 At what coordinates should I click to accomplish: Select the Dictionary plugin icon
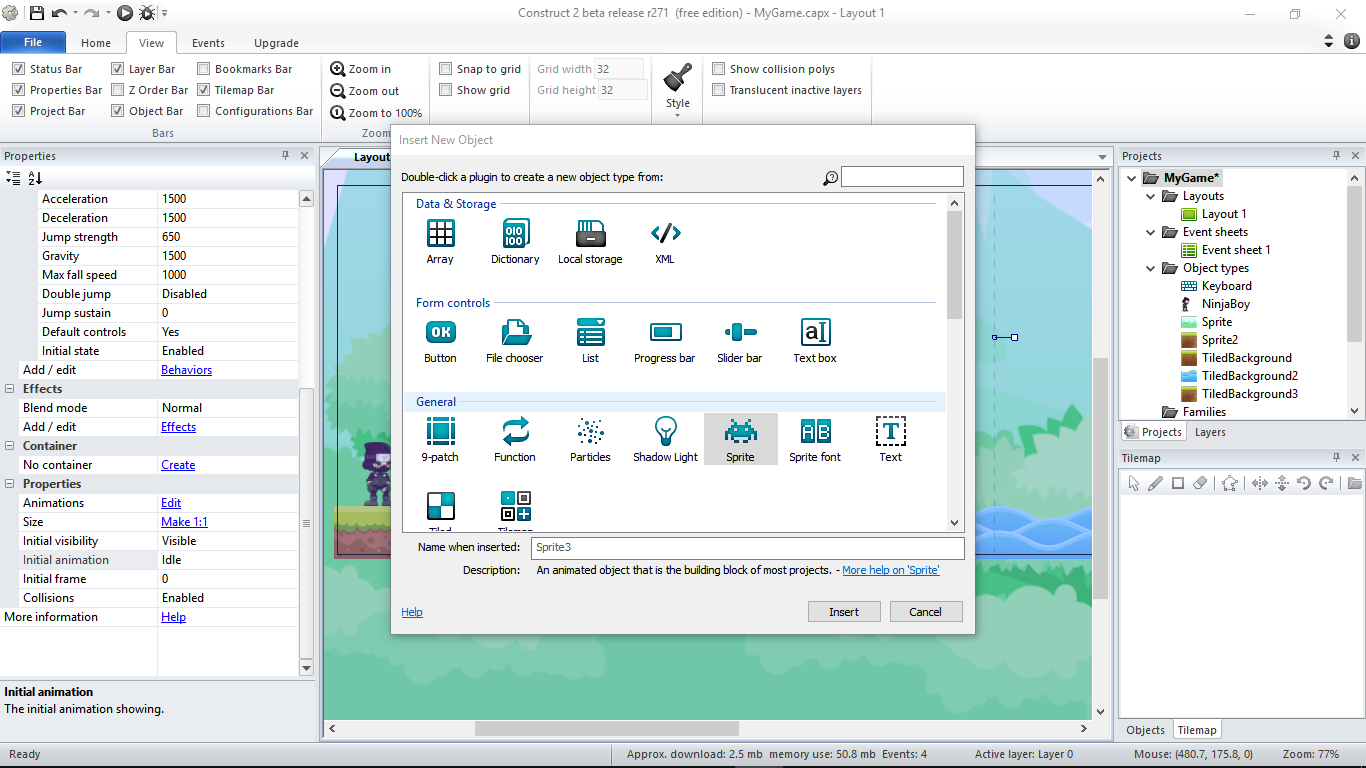(515, 233)
